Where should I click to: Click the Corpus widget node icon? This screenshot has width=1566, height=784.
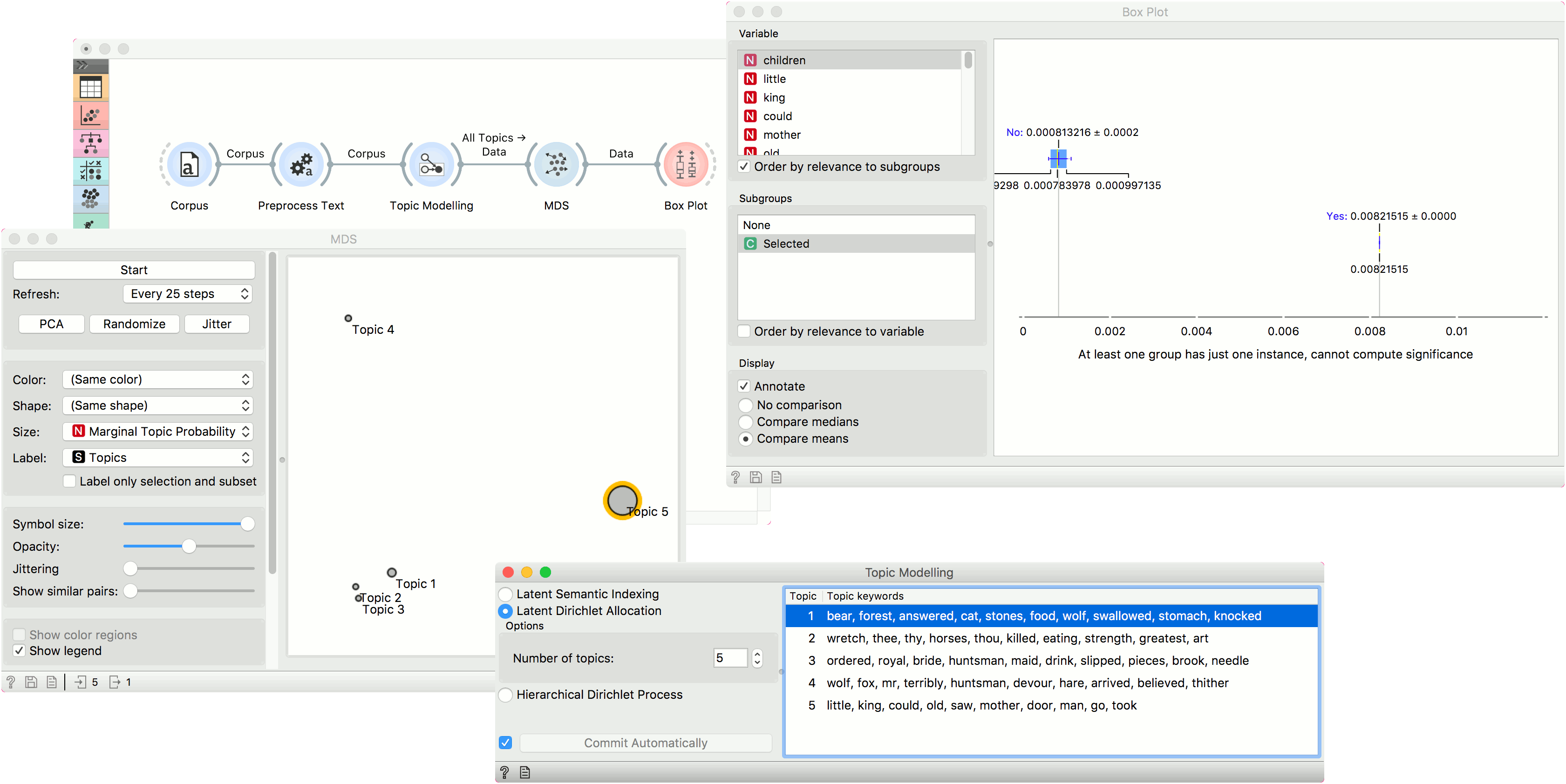tap(189, 165)
